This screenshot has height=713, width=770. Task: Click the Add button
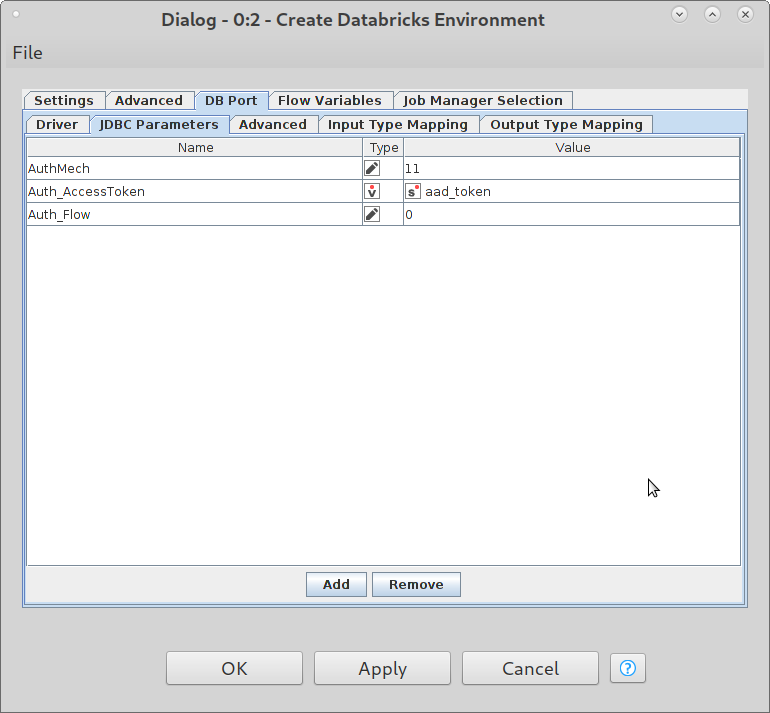click(336, 584)
